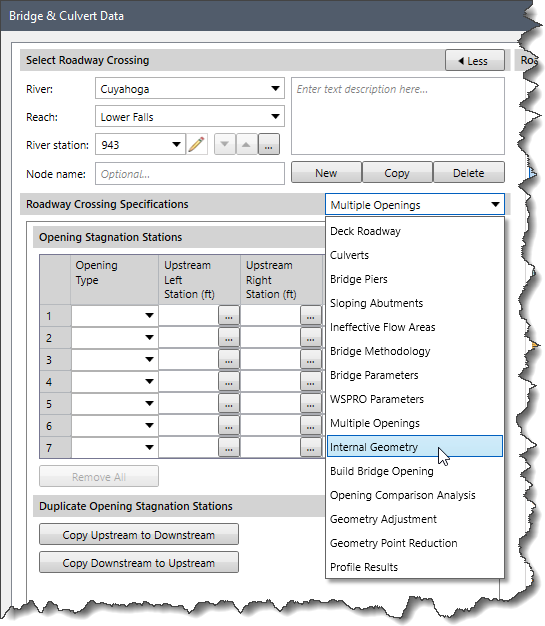Open Opening Type dropdown in row 6
This screenshot has height=626, width=545.
tap(115, 426)
